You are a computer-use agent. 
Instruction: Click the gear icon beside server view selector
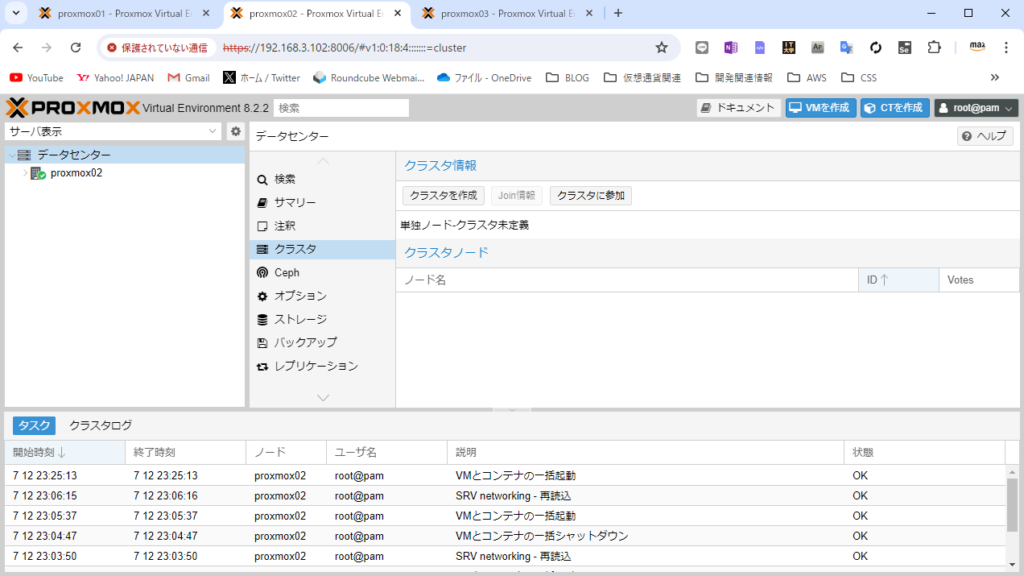tap(236, 132)
